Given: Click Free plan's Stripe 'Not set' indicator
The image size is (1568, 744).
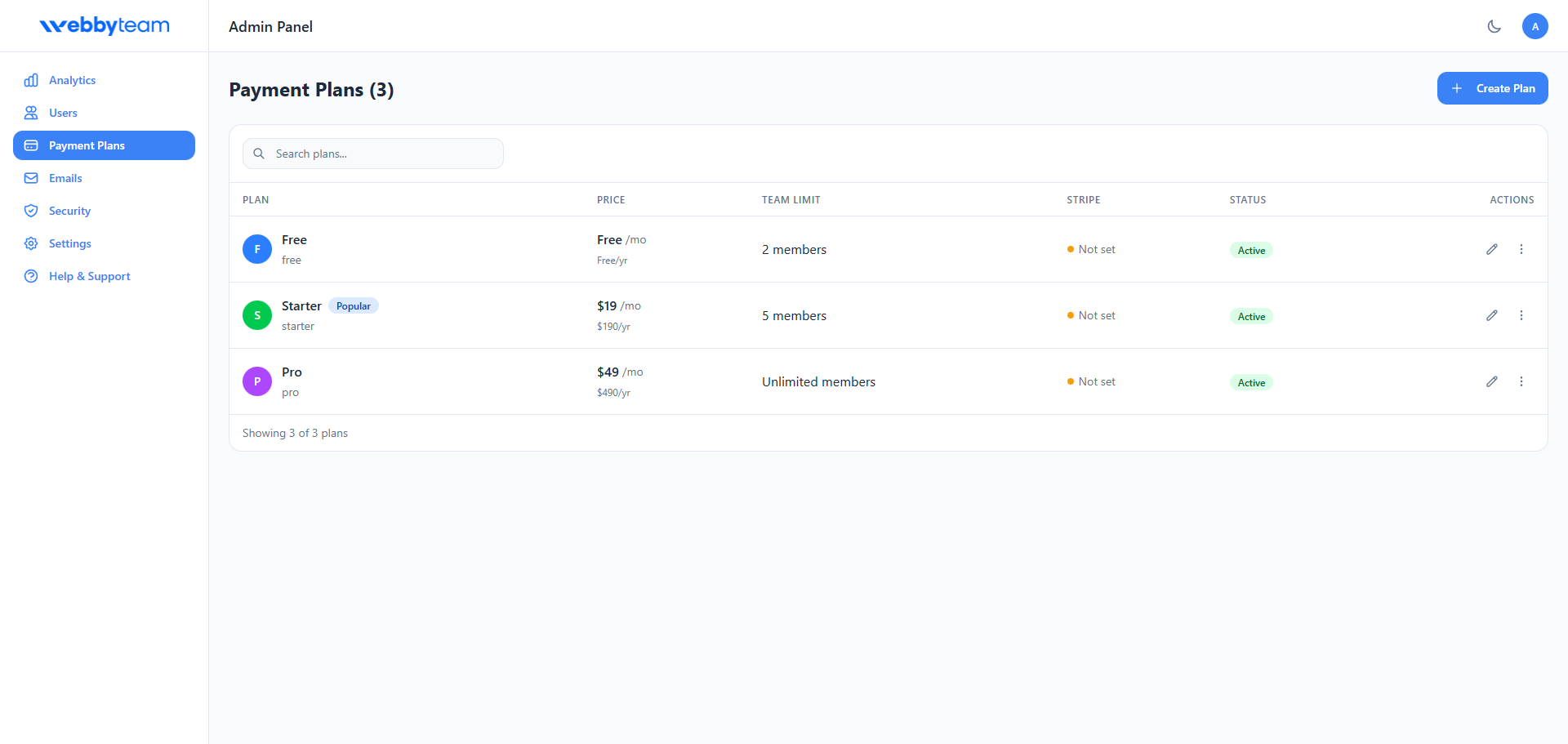Looking at the screenshot, I should pos(1091,249).
